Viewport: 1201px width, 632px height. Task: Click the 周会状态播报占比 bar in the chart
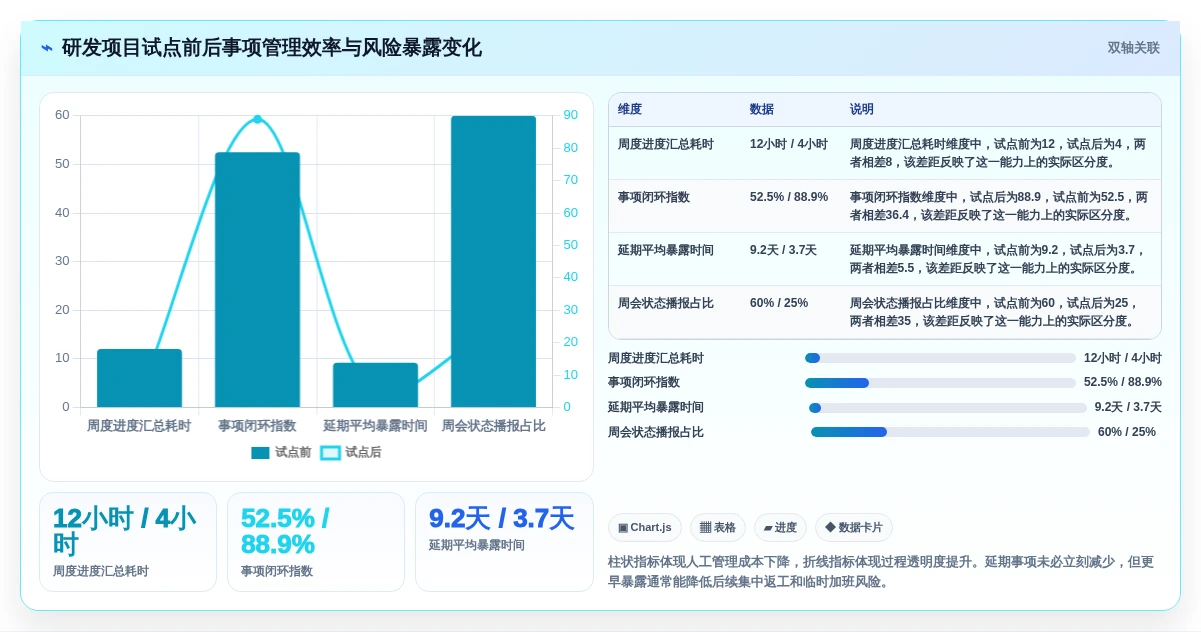tap(493, 262)
